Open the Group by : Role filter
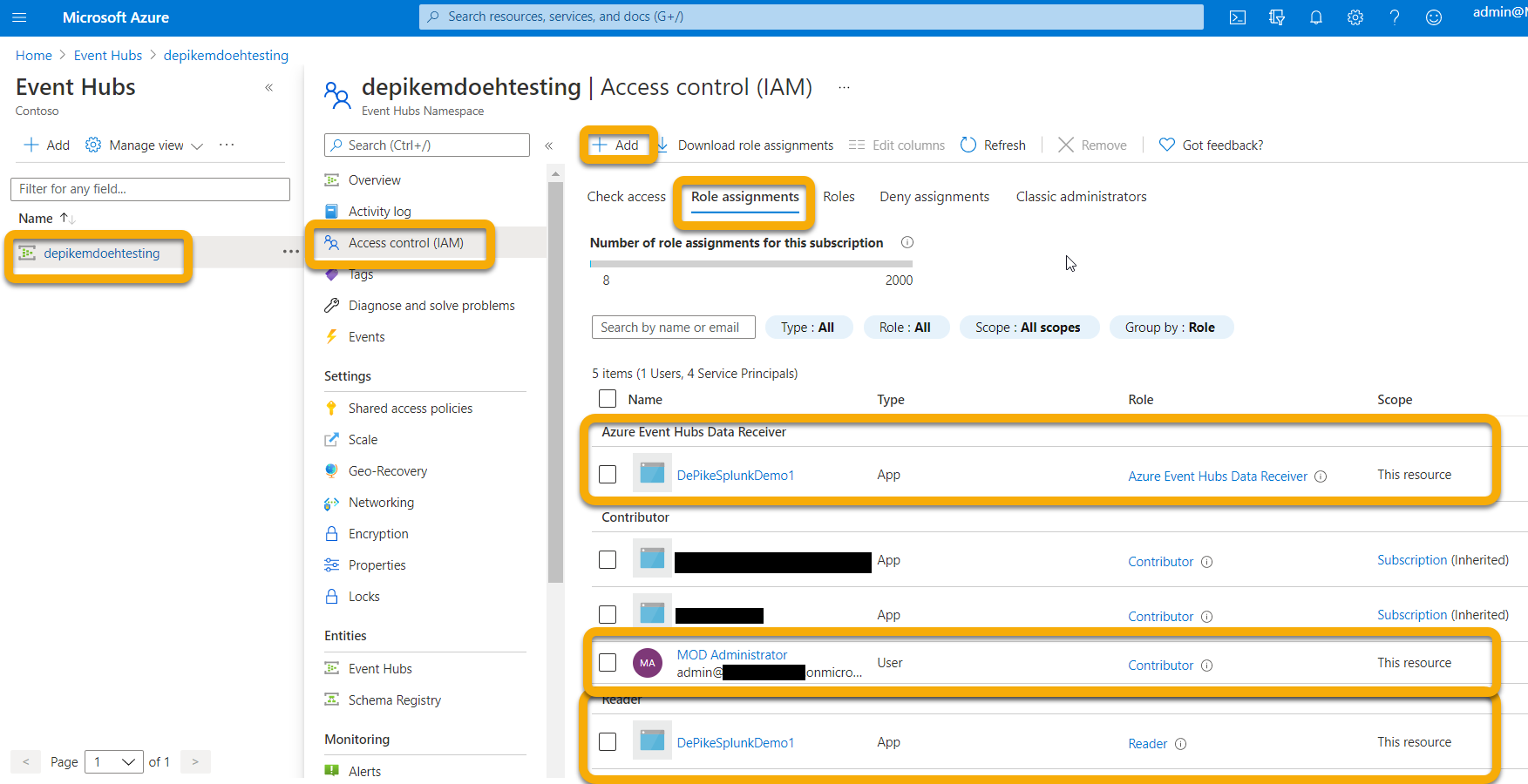The height and width of the screenshot is (784, 1528). tap(1171, 328)
